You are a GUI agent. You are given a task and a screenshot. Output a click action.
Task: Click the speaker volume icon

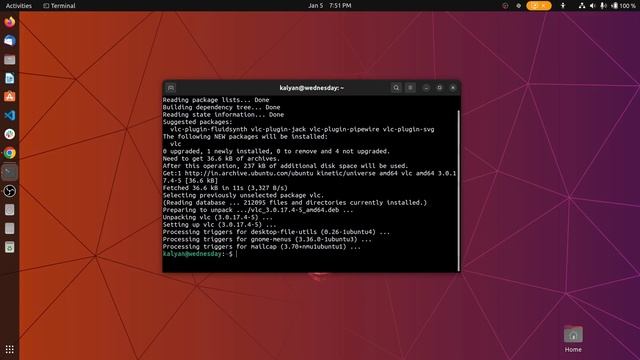tap(593, 6)
